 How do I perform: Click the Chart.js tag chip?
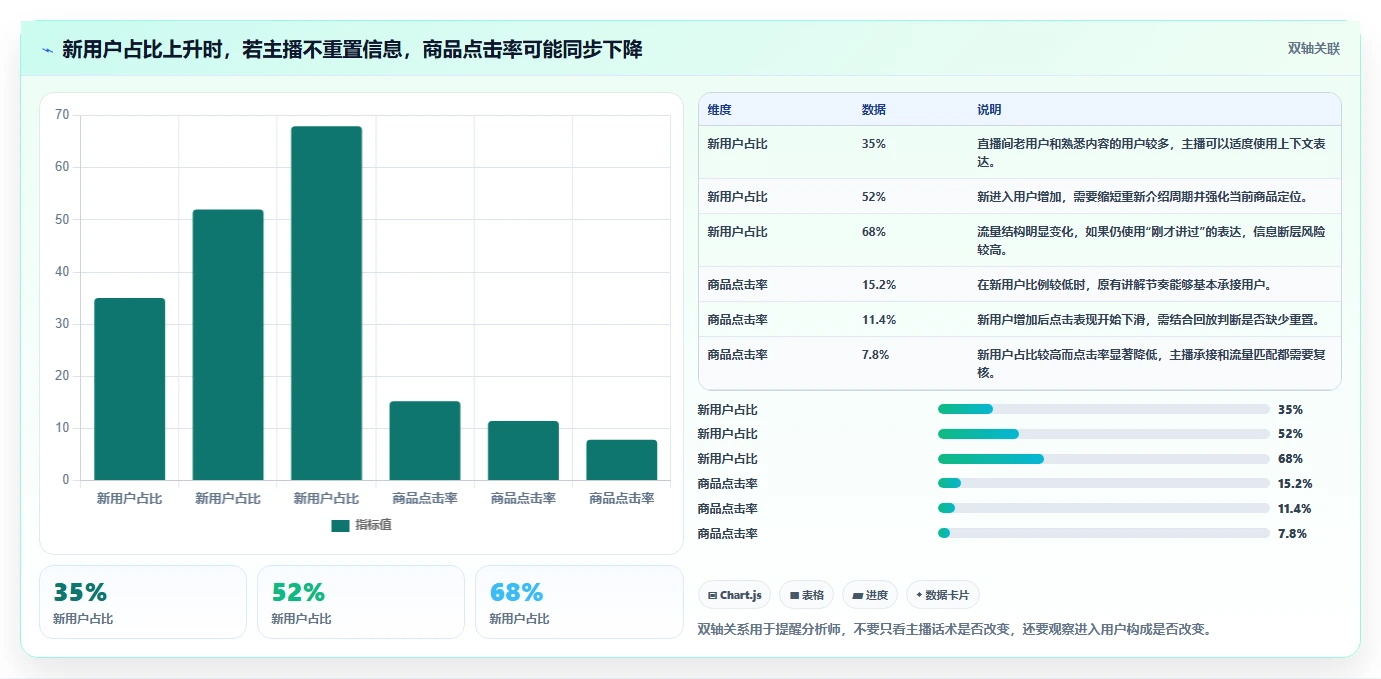coord(734,595)
